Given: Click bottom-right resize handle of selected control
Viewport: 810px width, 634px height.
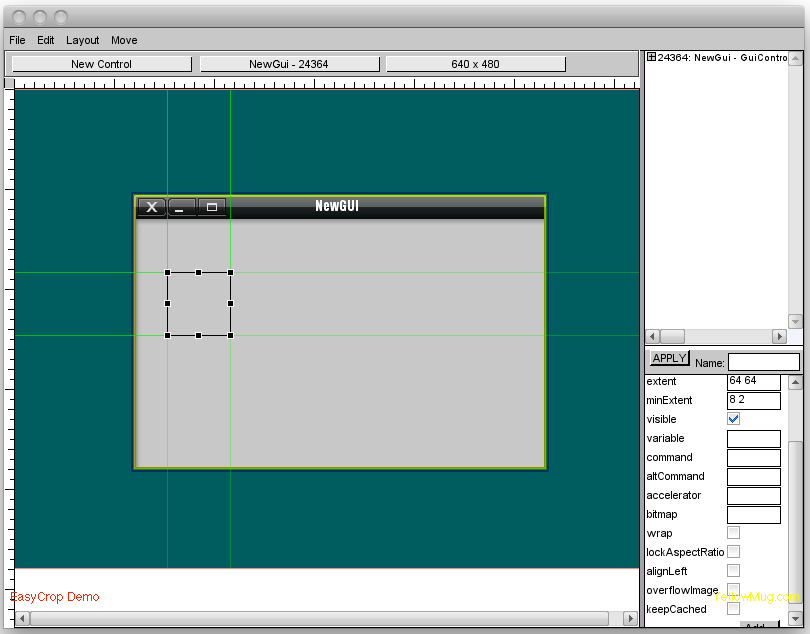Looking at the screenshot, I should (230, 335).
